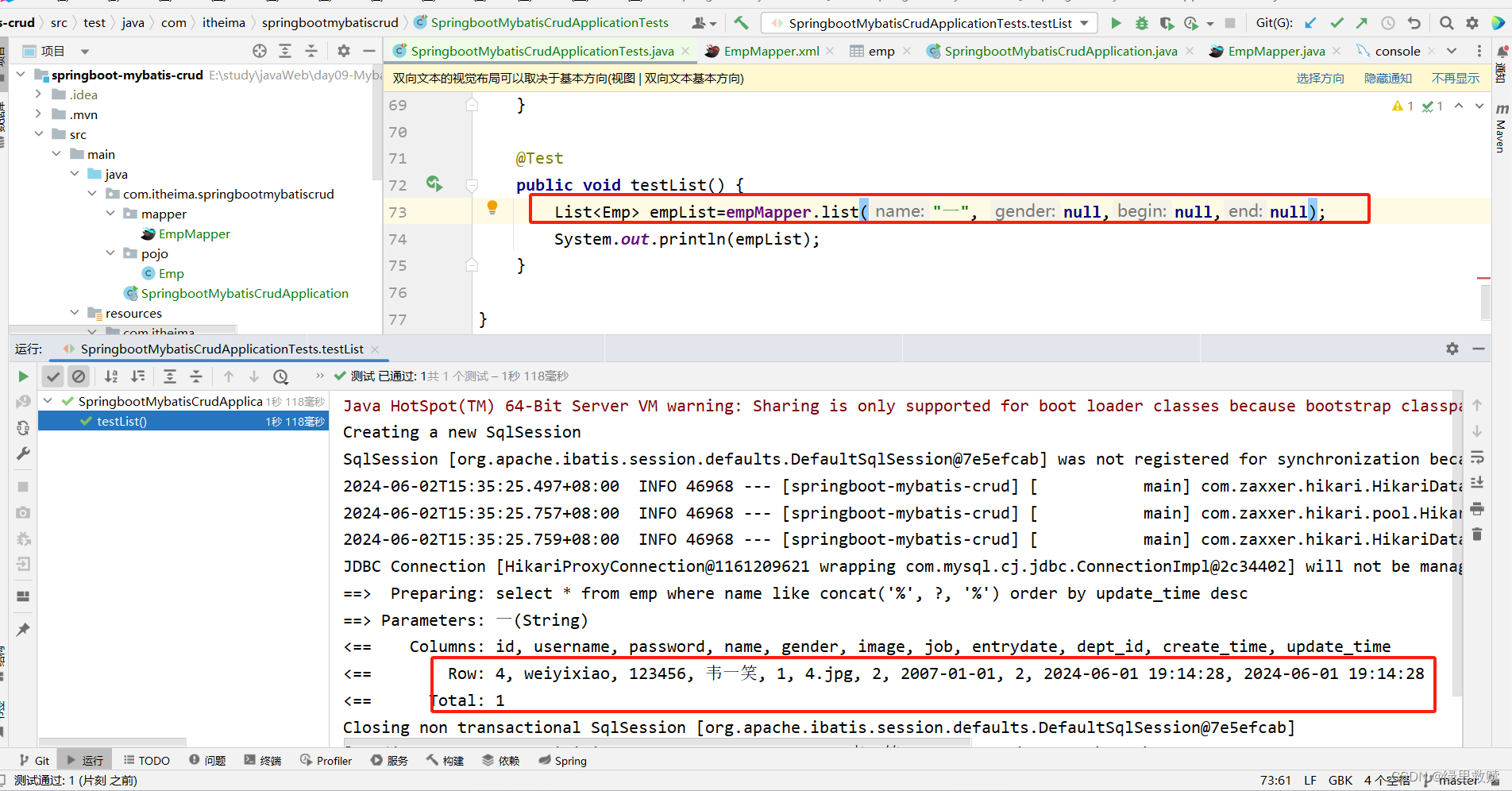
Task: Run tests with coverage icon in top toolbar
Action: (x=1167, y=23)
